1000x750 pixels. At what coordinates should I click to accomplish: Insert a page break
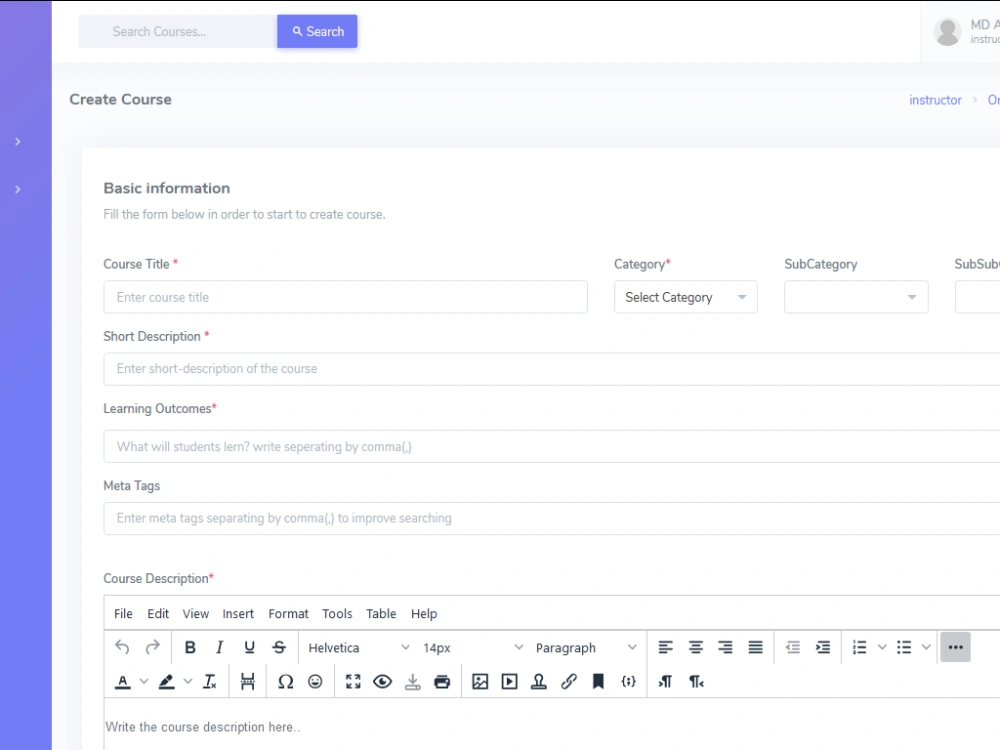tap(247, 682)
